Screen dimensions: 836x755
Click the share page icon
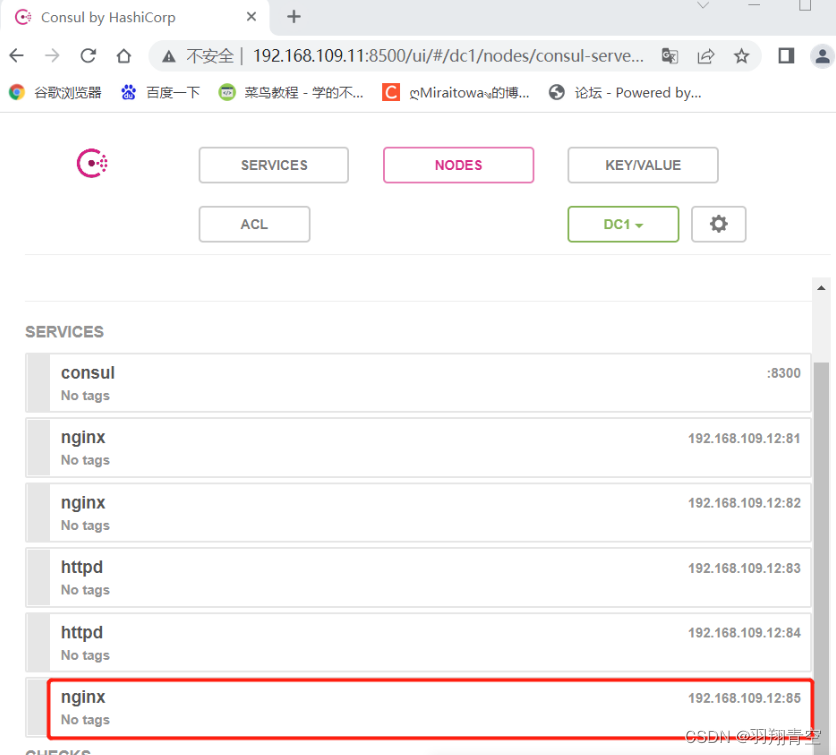pyautogui.click(x=705, y=55)
